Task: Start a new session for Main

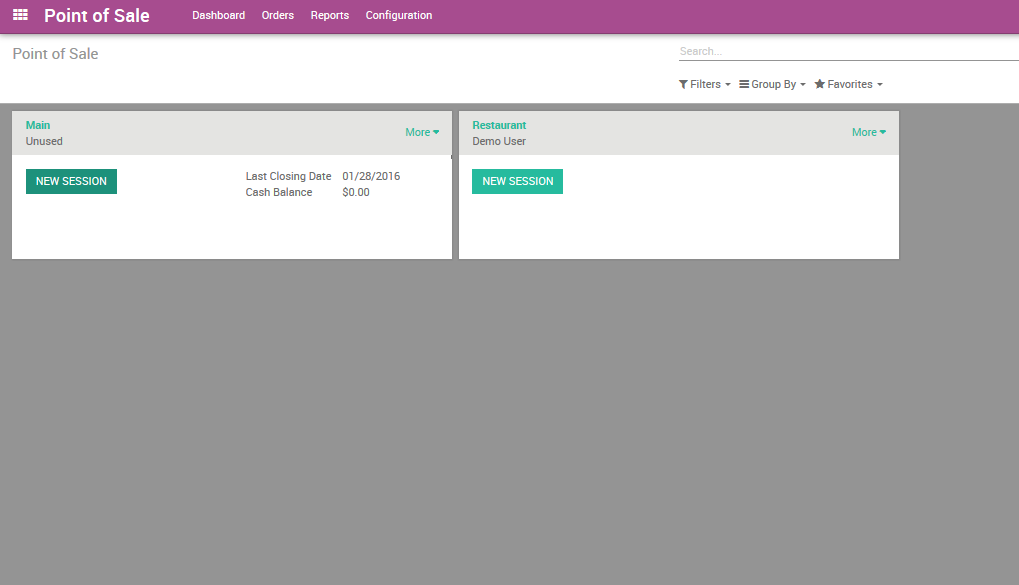Action: tap(71, 181)
